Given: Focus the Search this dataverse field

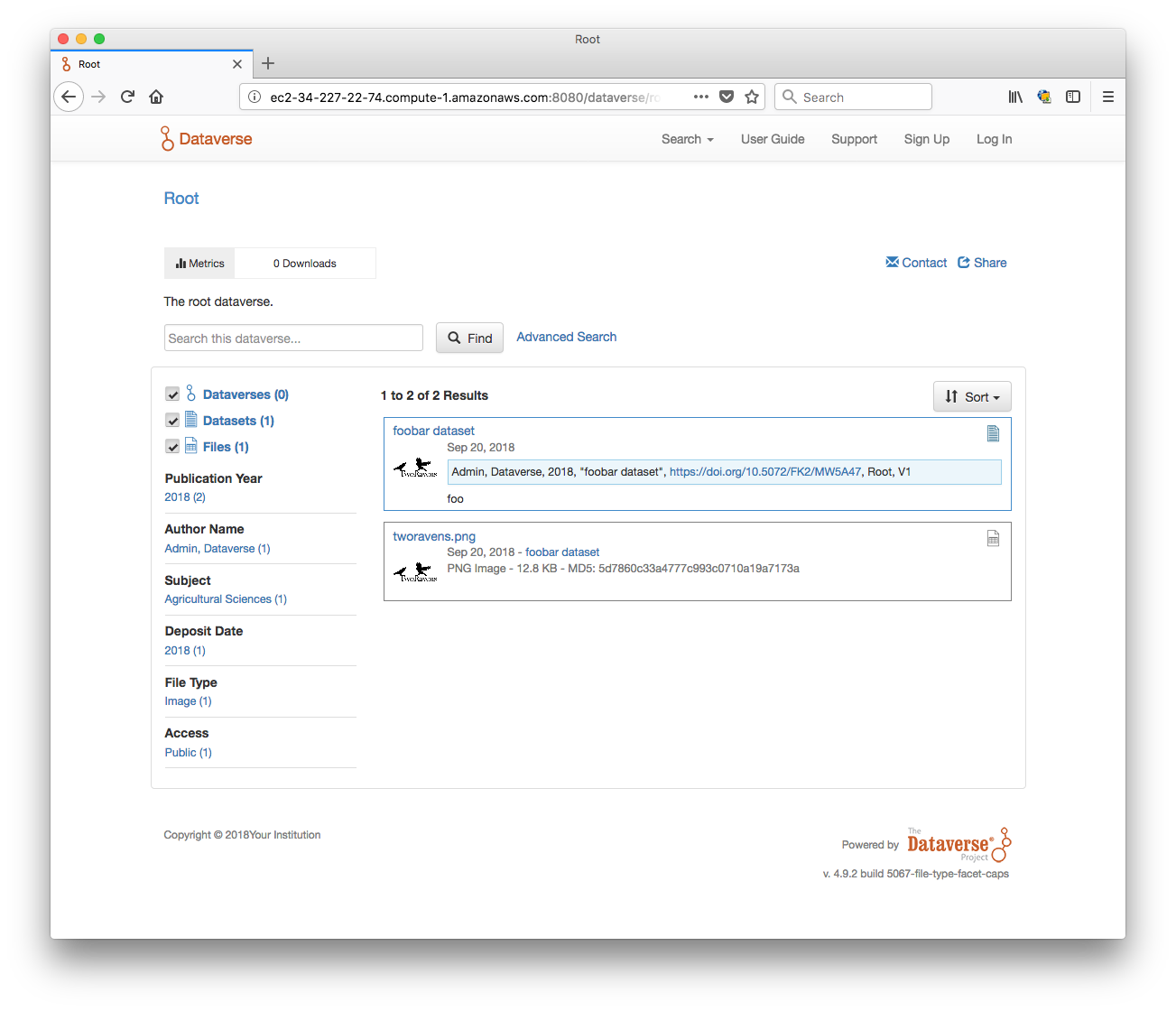Looking at the screenshot, I should tap(293, 338).
